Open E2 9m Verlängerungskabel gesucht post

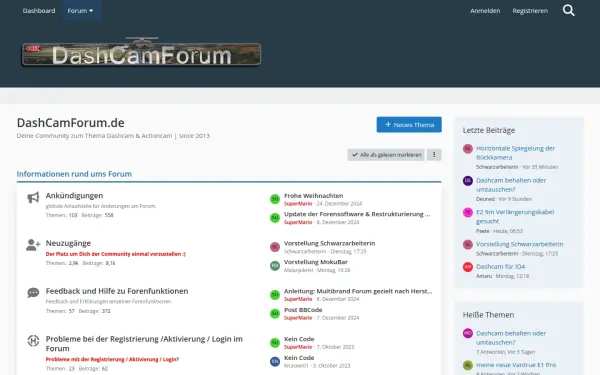515,217
